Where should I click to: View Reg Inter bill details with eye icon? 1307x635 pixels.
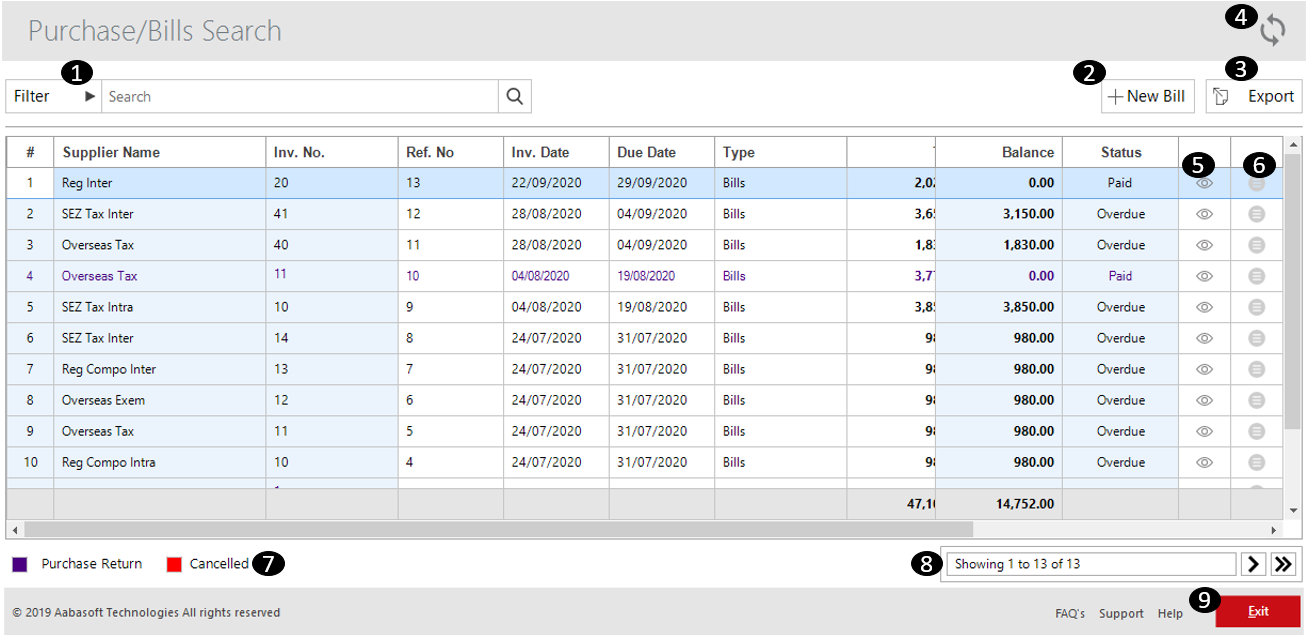click(1204, 182)
